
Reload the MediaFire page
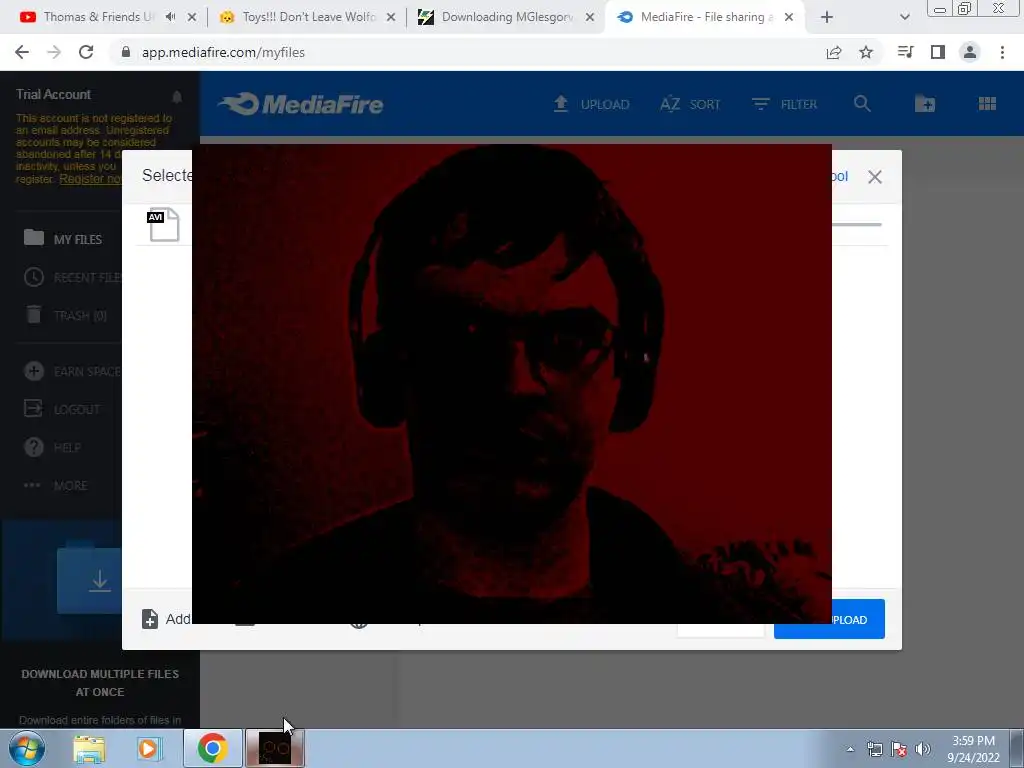(x=86, y=52)
